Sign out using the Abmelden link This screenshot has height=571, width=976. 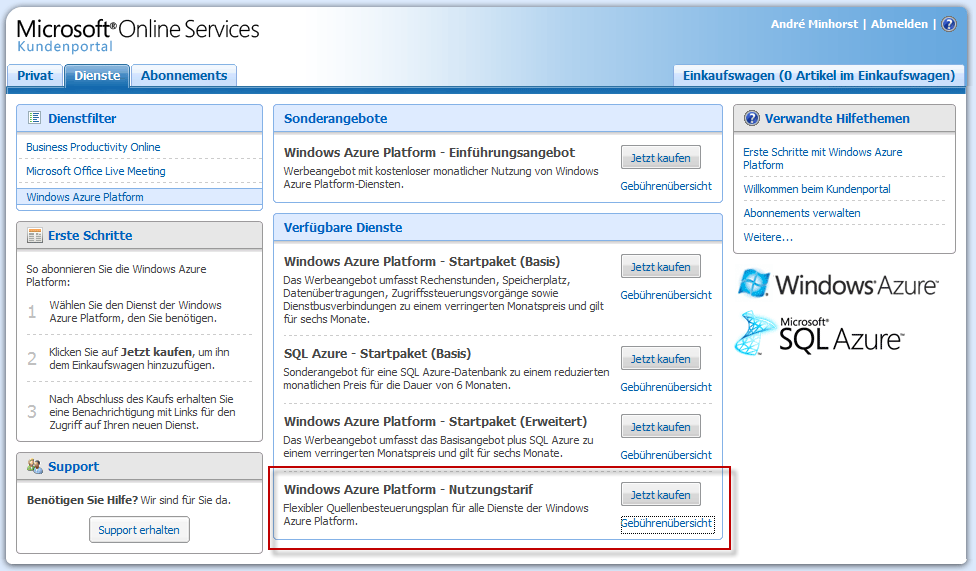click(x=899, y=24)
